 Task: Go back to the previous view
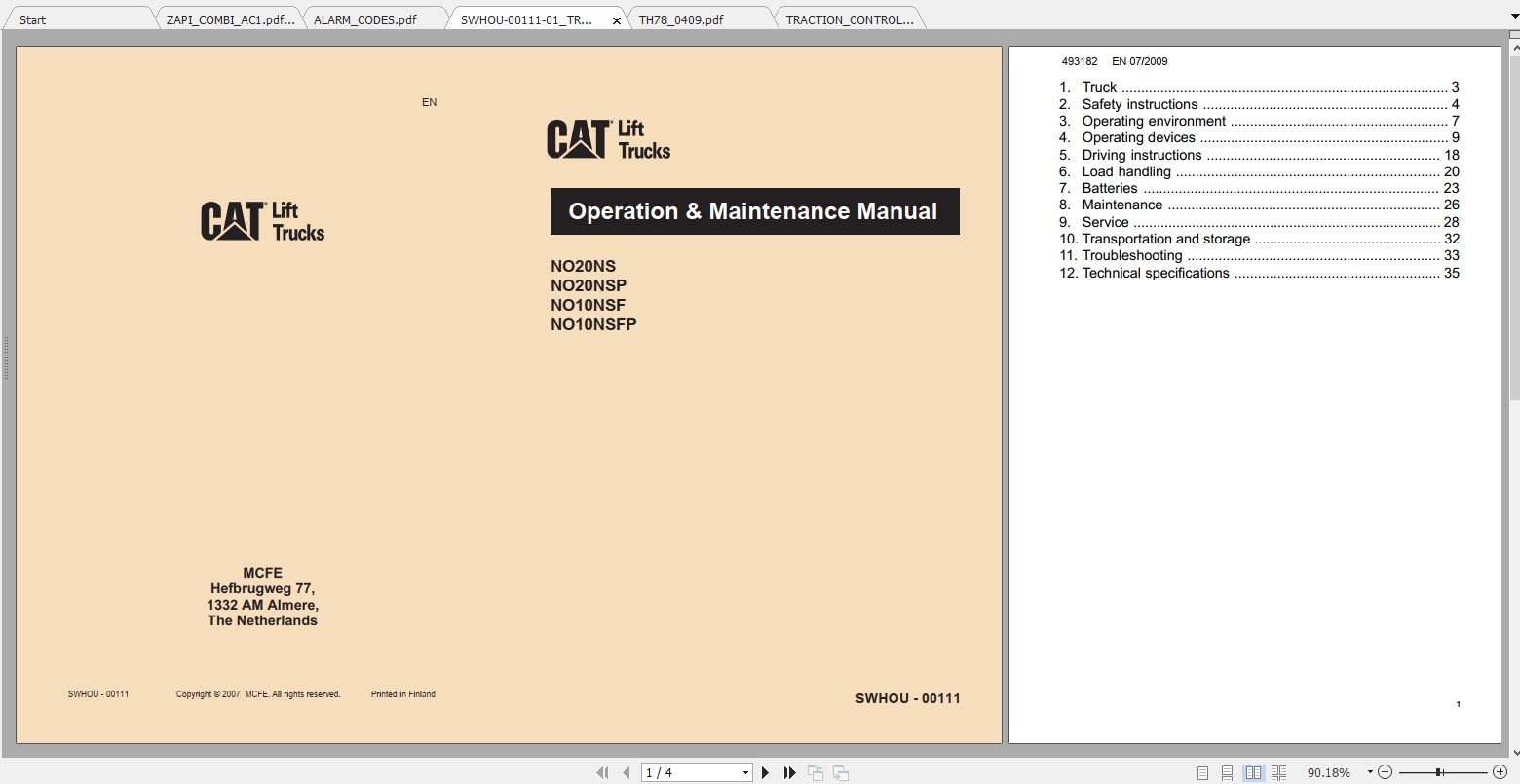[815, 771]
